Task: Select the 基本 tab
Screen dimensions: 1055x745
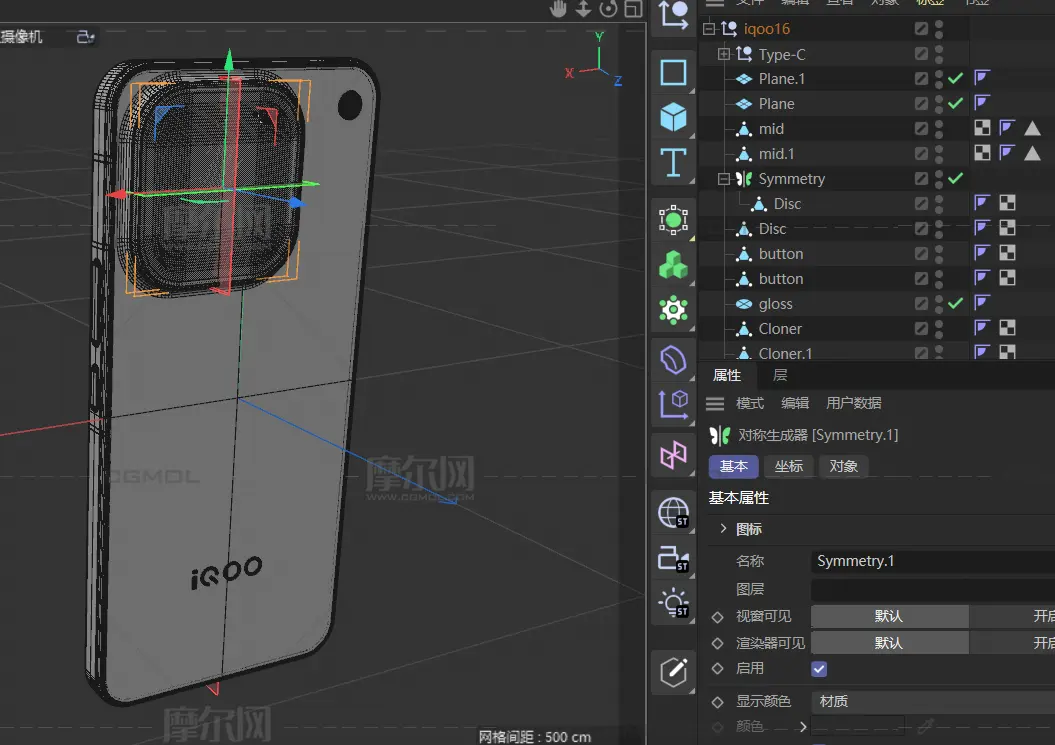Action: (x=733, y=466)
